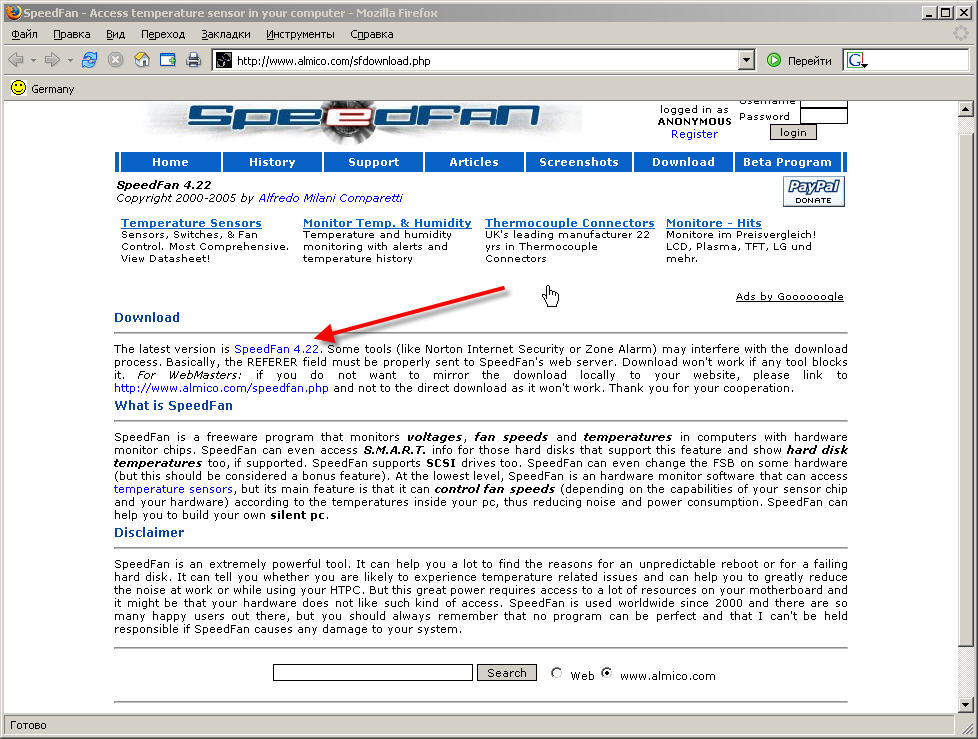Open the Инструменты menu

pyautogui.click(x=300, y=34)
